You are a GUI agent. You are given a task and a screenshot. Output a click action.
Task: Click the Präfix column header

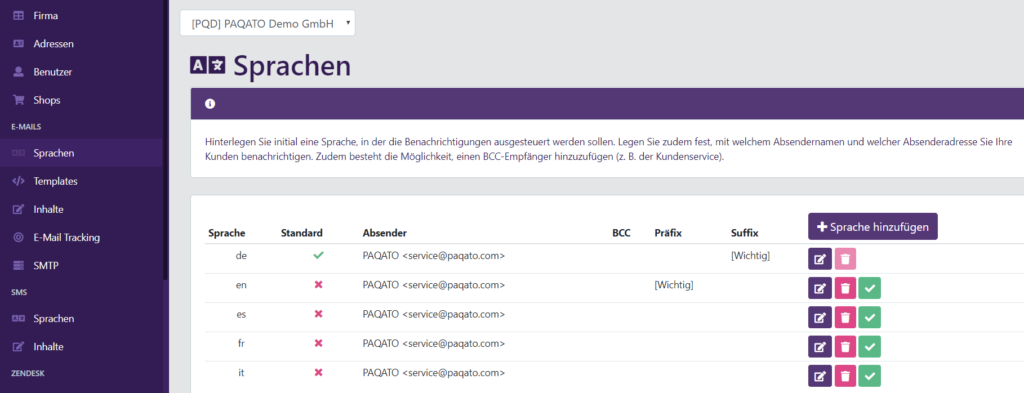point(668,233)
